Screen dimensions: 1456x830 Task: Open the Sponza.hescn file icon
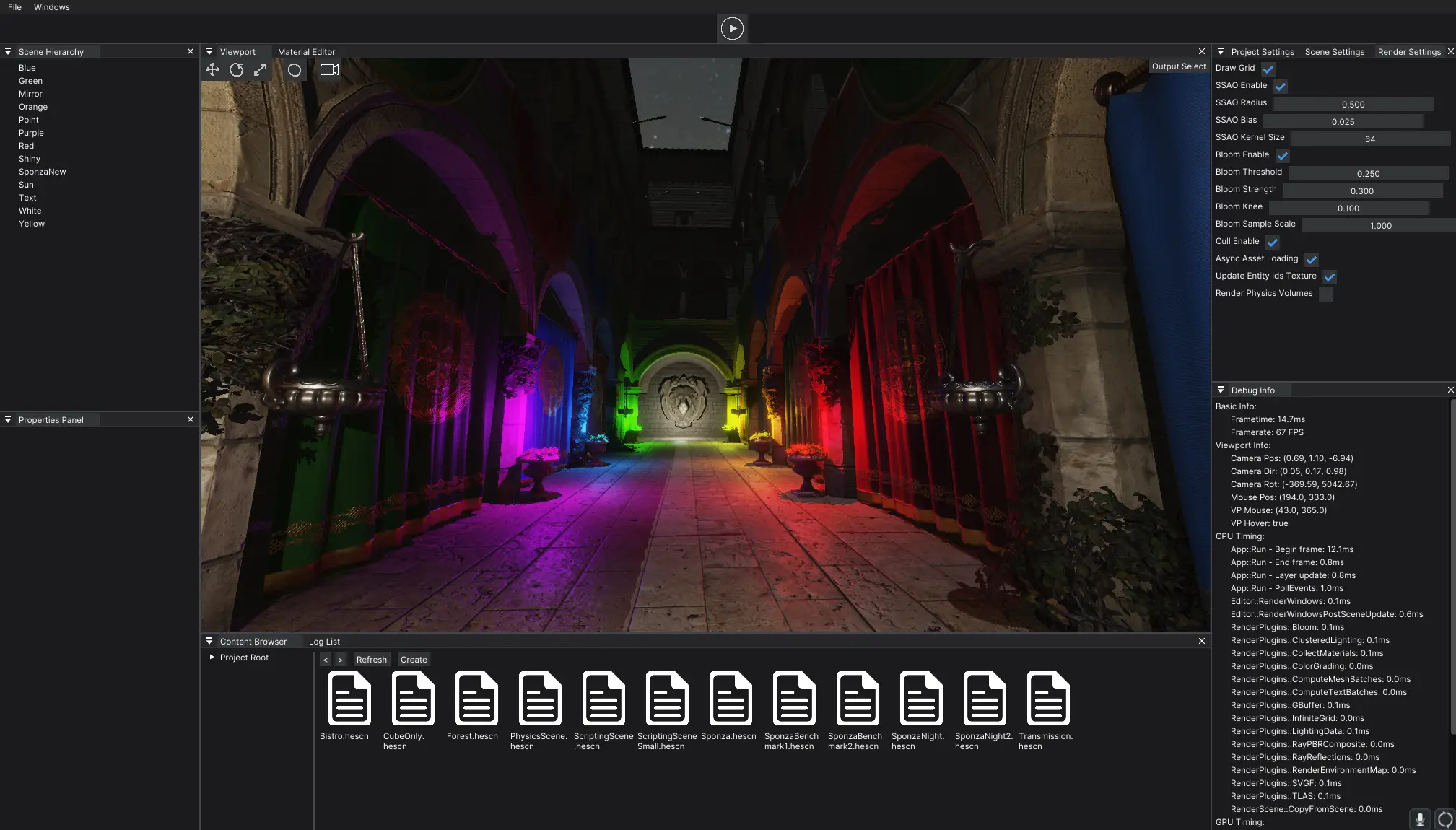coord(731,699)
